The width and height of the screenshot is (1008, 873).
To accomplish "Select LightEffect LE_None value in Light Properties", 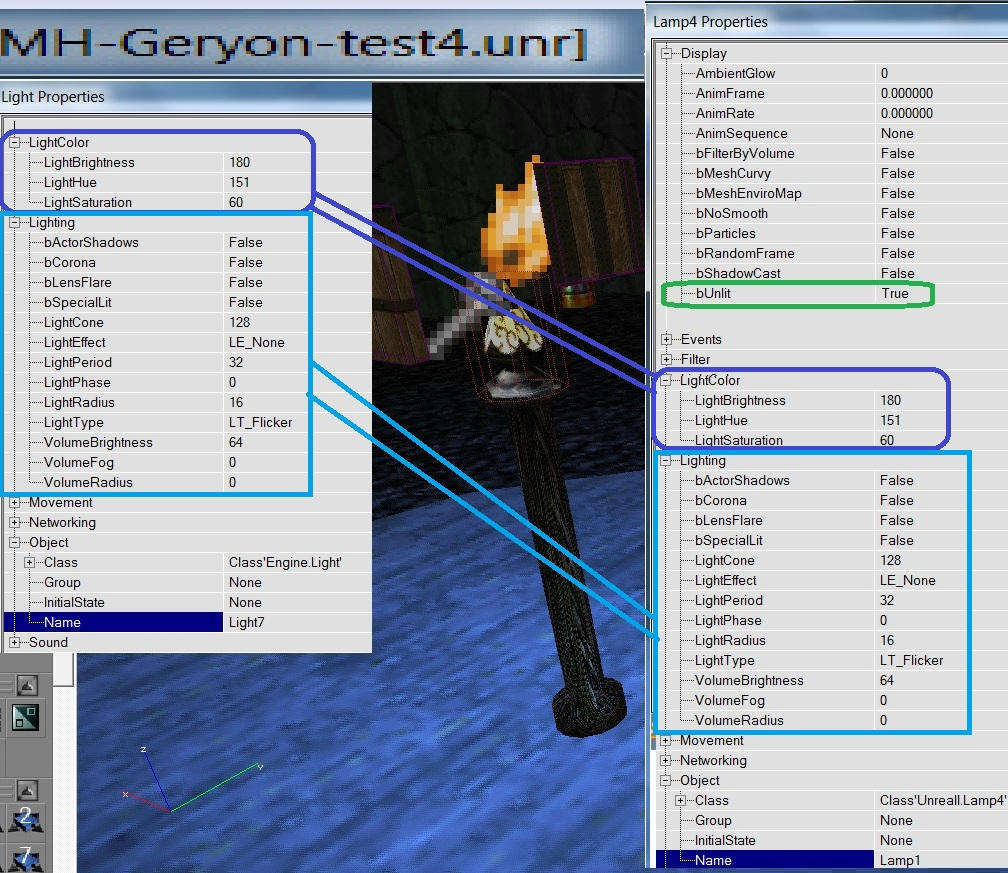I will point(256,343).
